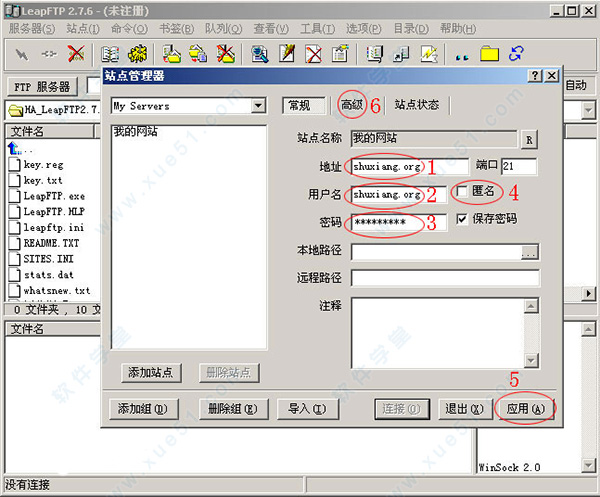Open the 选项(P) menu
This screenshot has width=600, height=497.
pos(364,29)
